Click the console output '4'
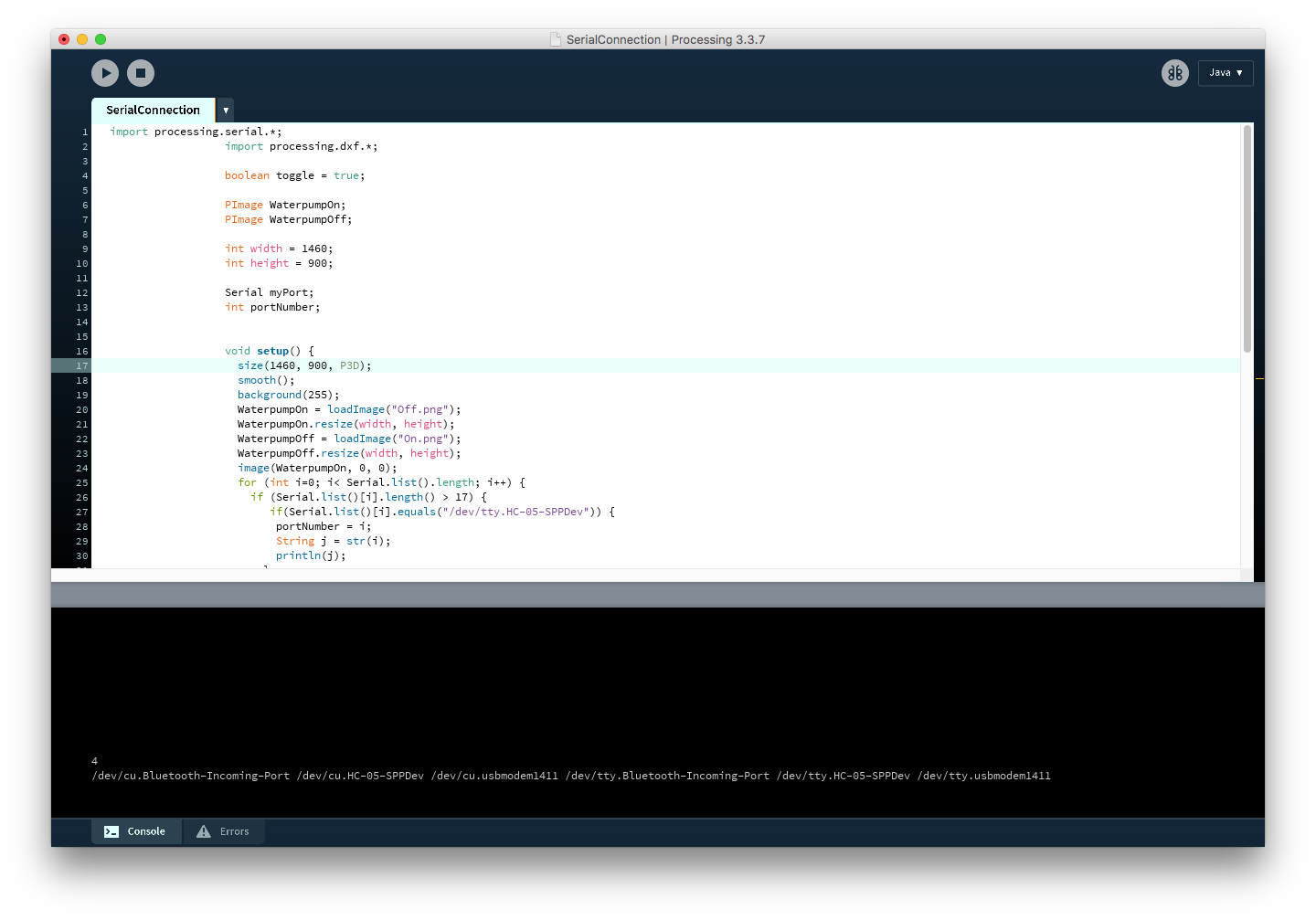Image resolution: width=1316 pixels, height=920 pixels. [x=94, y=761]
